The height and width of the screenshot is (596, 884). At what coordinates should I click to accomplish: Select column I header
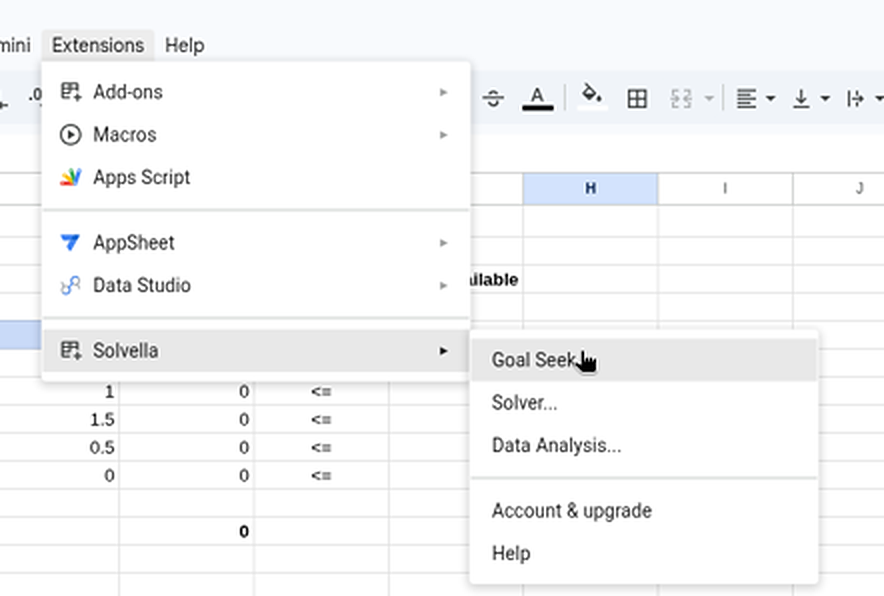click(725, 189)
